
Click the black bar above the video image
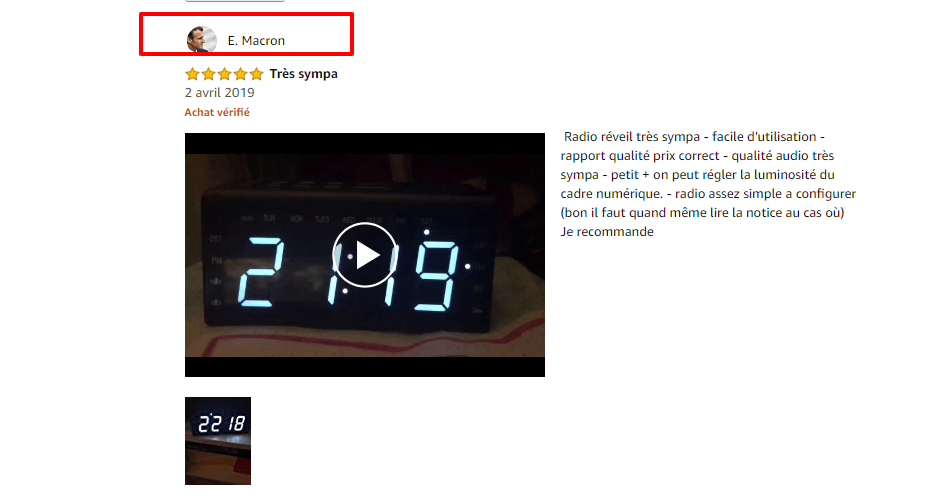(365, 143)
